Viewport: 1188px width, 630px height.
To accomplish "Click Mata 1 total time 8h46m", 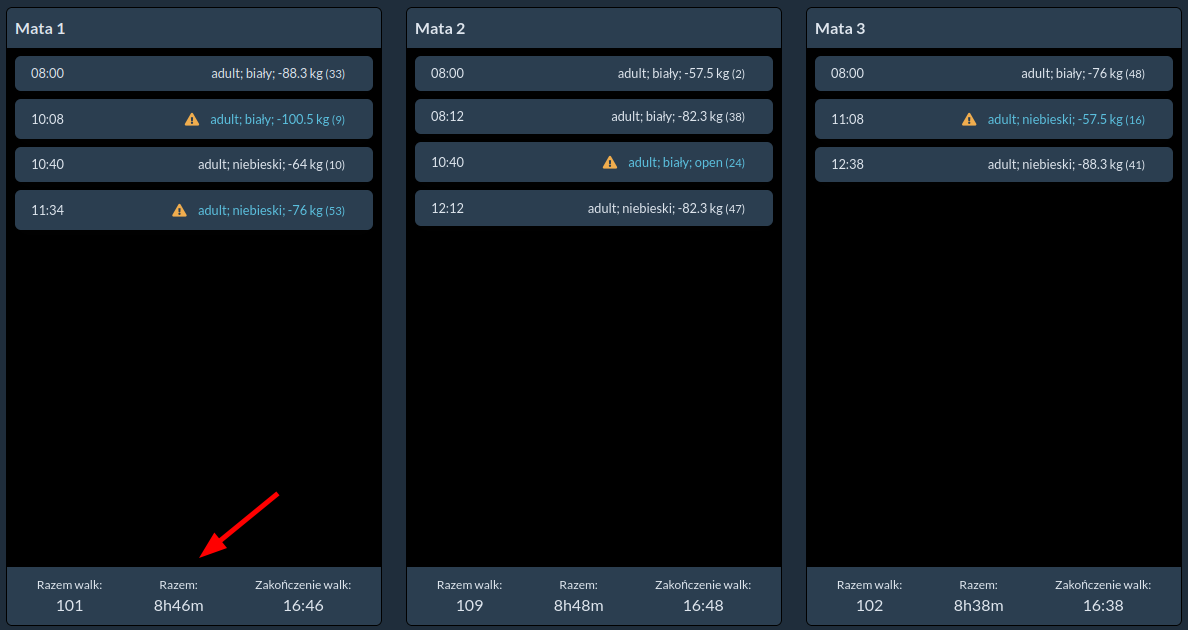I will point(178,605).
